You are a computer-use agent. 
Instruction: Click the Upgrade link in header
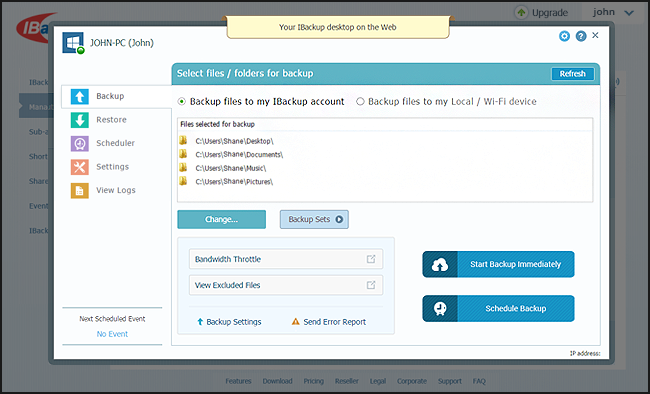tap(550, 13)
